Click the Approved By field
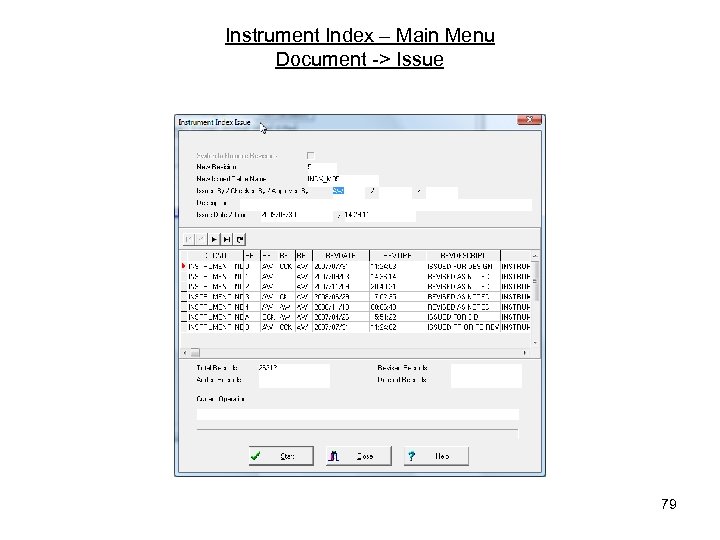Viewport: 720px width, 540px height. tap(442, 191)
